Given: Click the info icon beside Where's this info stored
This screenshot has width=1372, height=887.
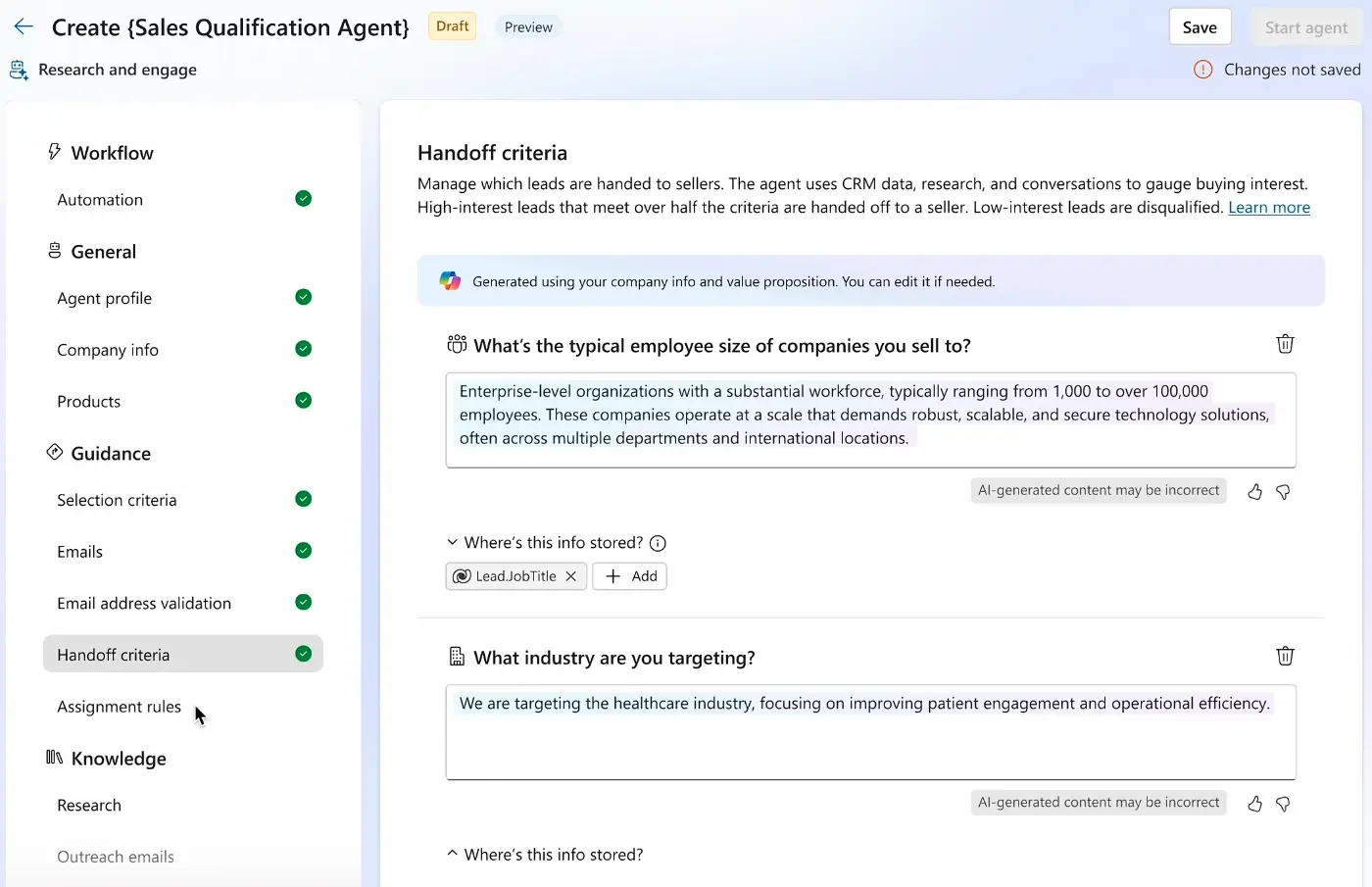Looking at the screenshot, I should pyautogui.click(x=659, y=543).
